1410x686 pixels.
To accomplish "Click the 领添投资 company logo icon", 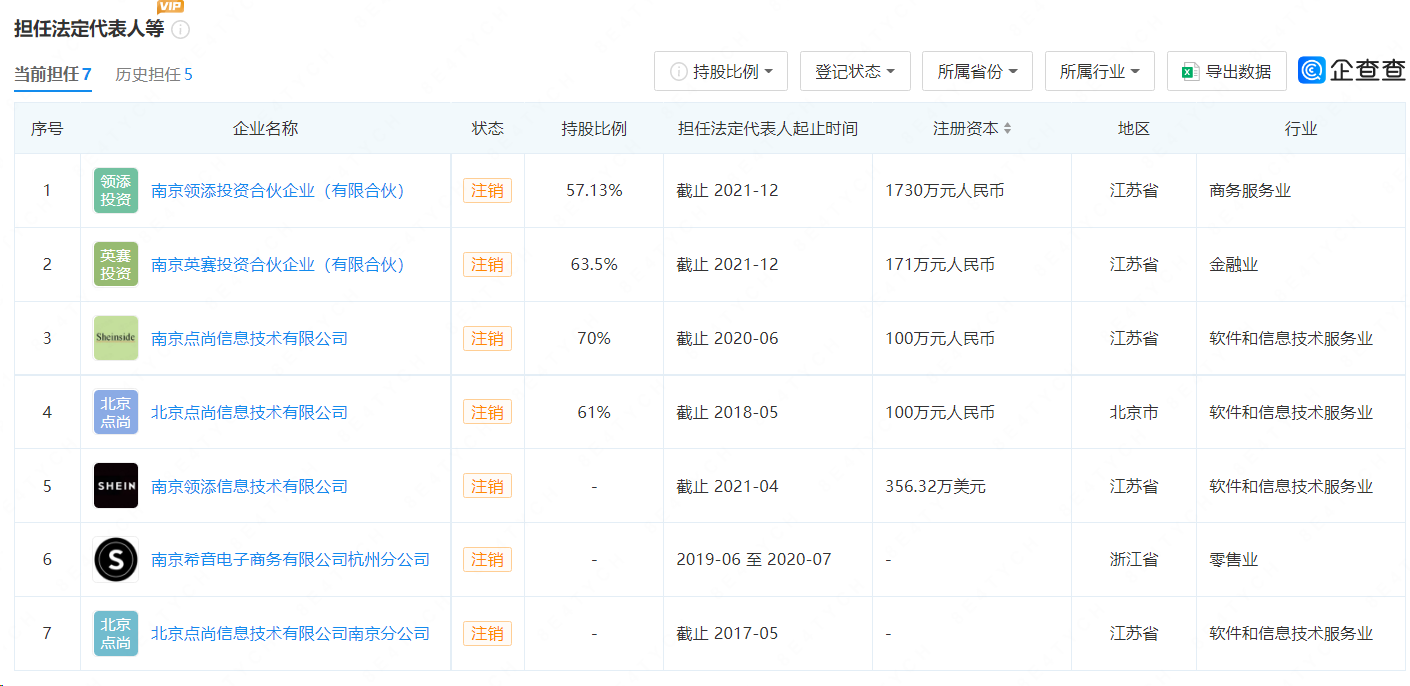I will pyautogui.click(x=116, y=190).
